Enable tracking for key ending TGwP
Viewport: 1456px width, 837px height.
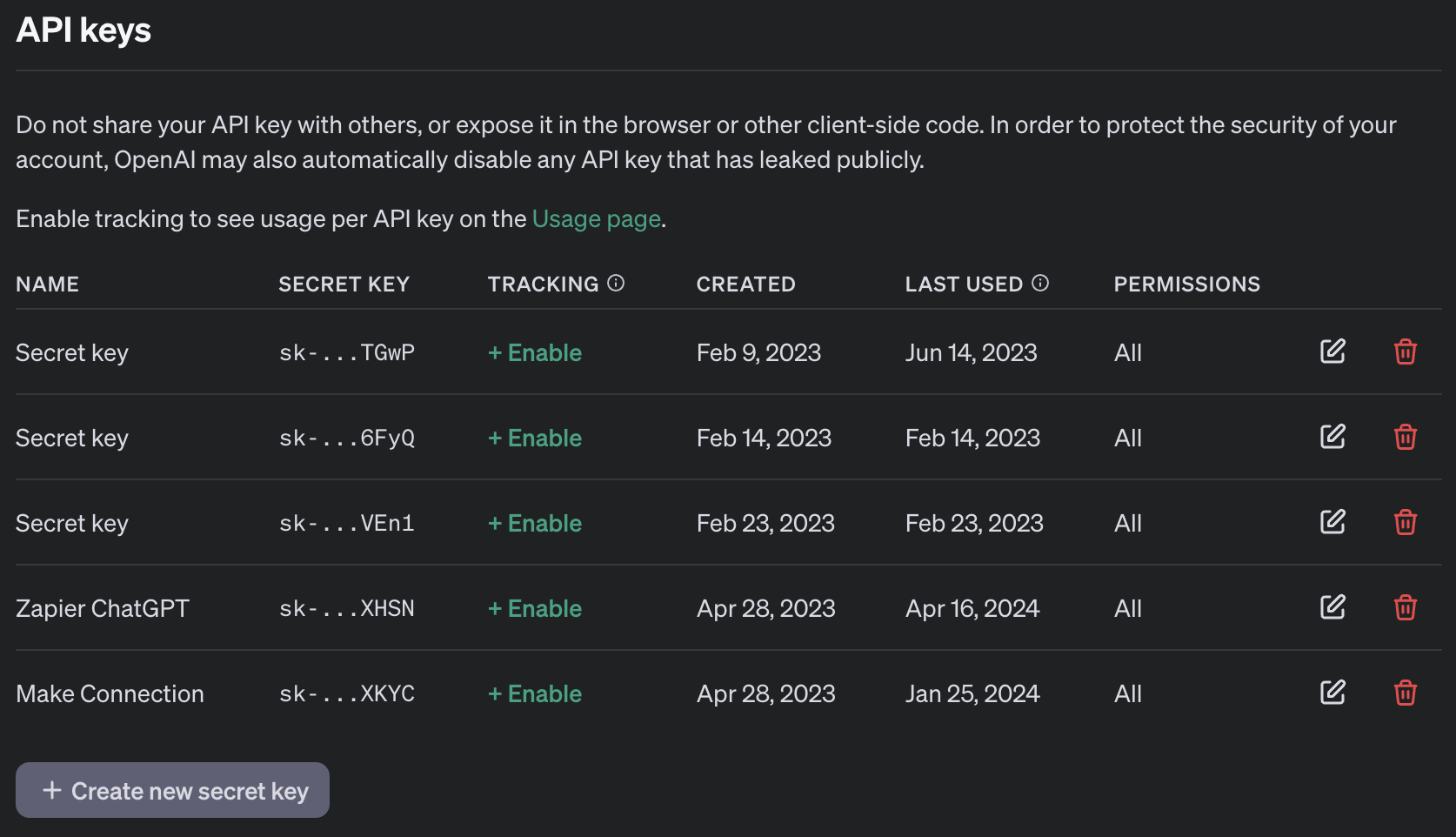click(535, 352)
